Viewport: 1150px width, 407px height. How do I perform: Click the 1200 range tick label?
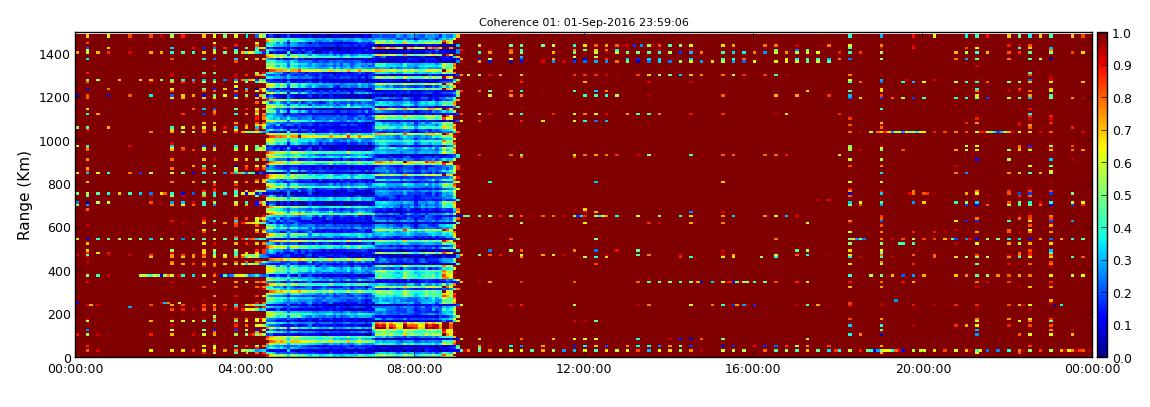[56, 97]
